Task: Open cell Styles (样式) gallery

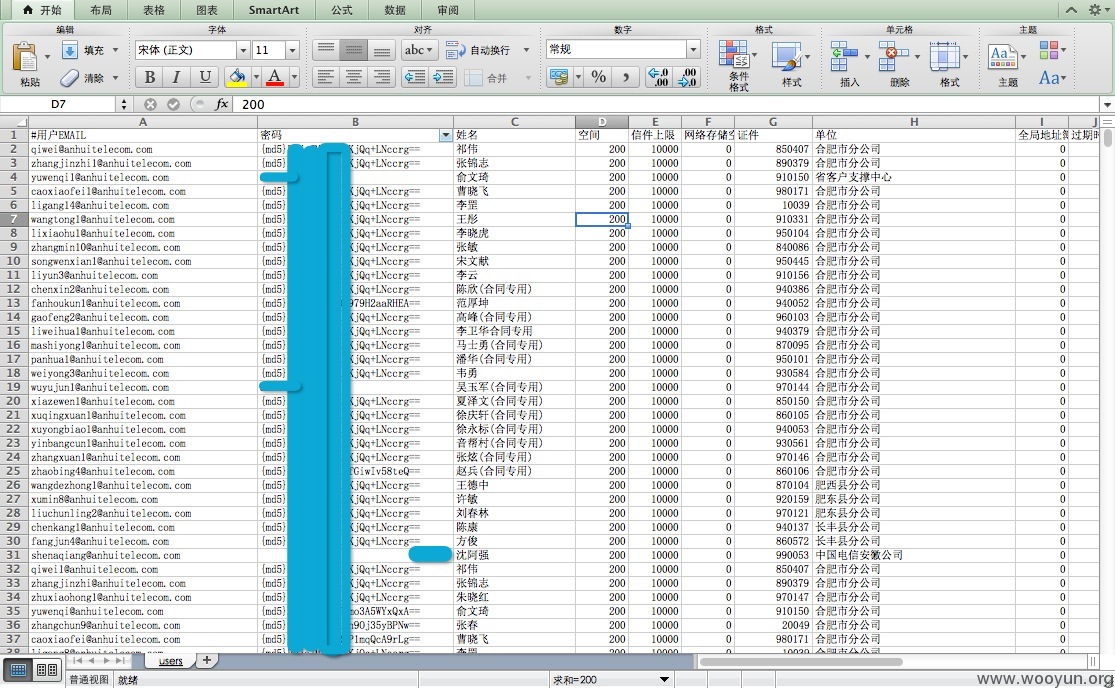Action: coord(786,57)
